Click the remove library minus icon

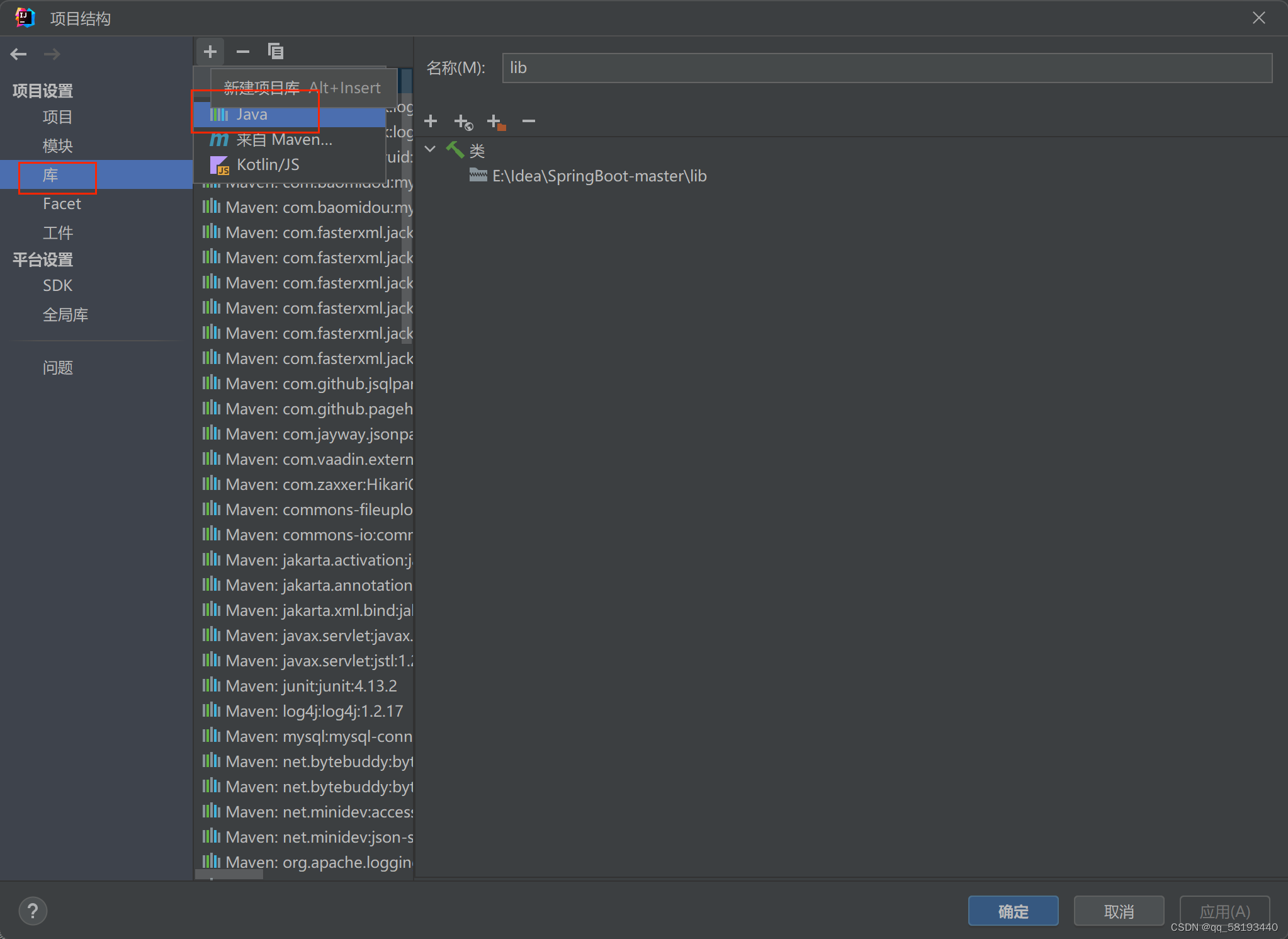[243, 51]
